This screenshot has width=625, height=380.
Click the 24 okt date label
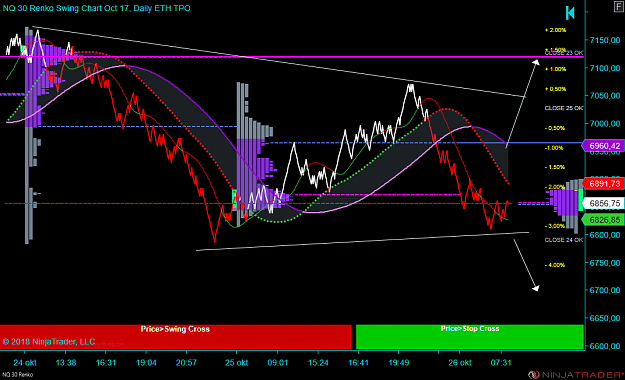(25, 363)
